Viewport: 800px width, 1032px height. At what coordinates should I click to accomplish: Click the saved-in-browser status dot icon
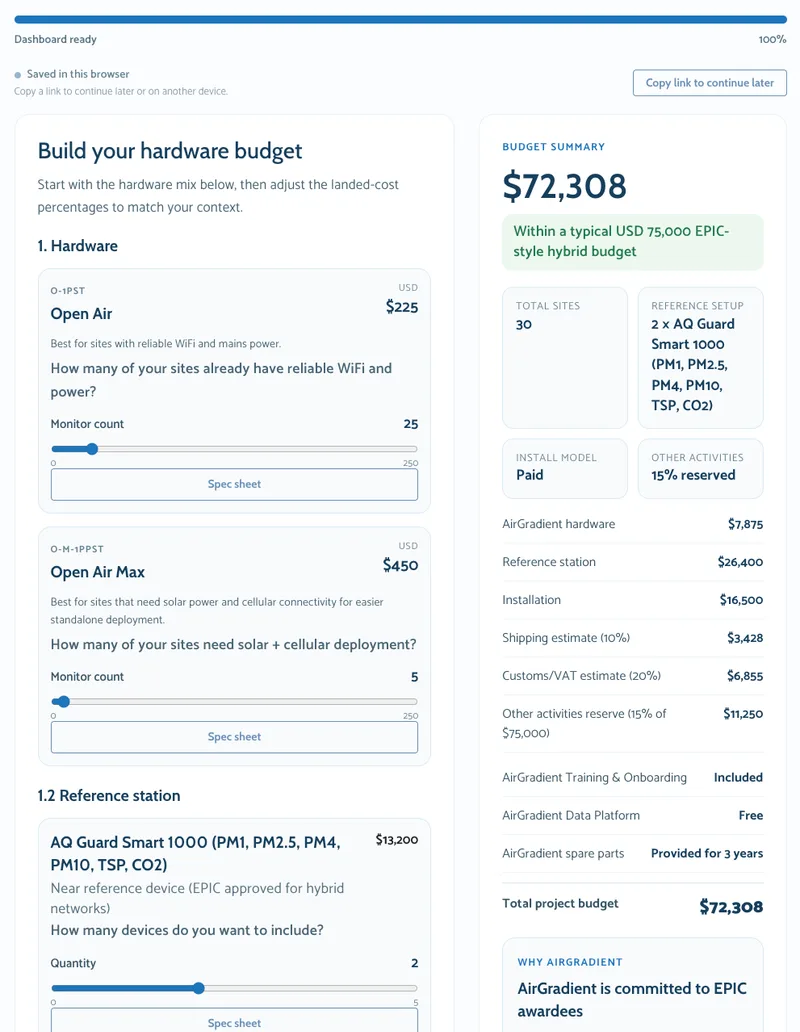click(18, 75)
